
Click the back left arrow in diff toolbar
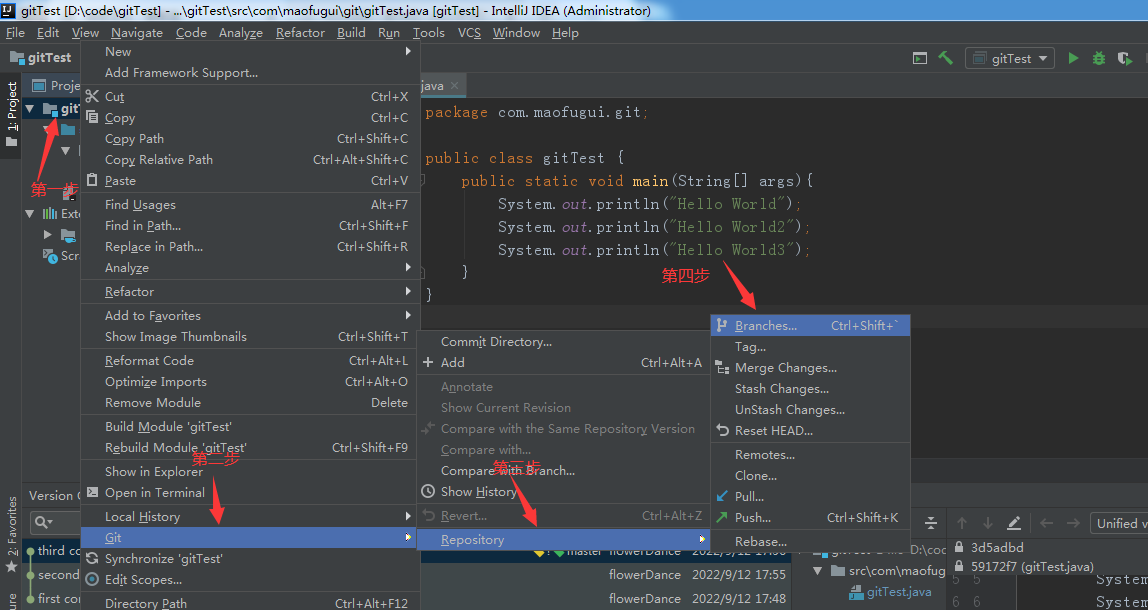tap(1046, 523)
